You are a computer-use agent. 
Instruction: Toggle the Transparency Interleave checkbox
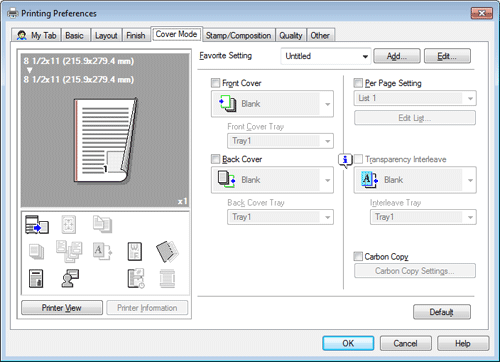pos(358,159)
